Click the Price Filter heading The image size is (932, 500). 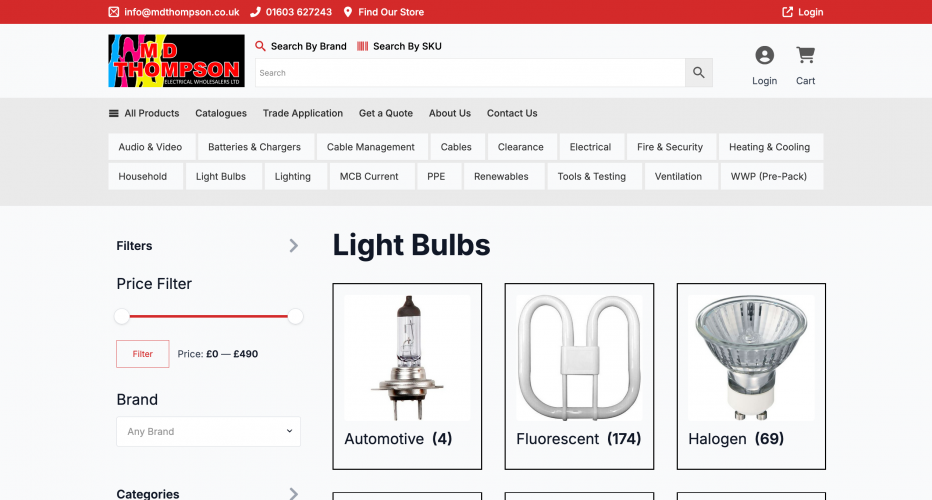(x=154, y=284)
